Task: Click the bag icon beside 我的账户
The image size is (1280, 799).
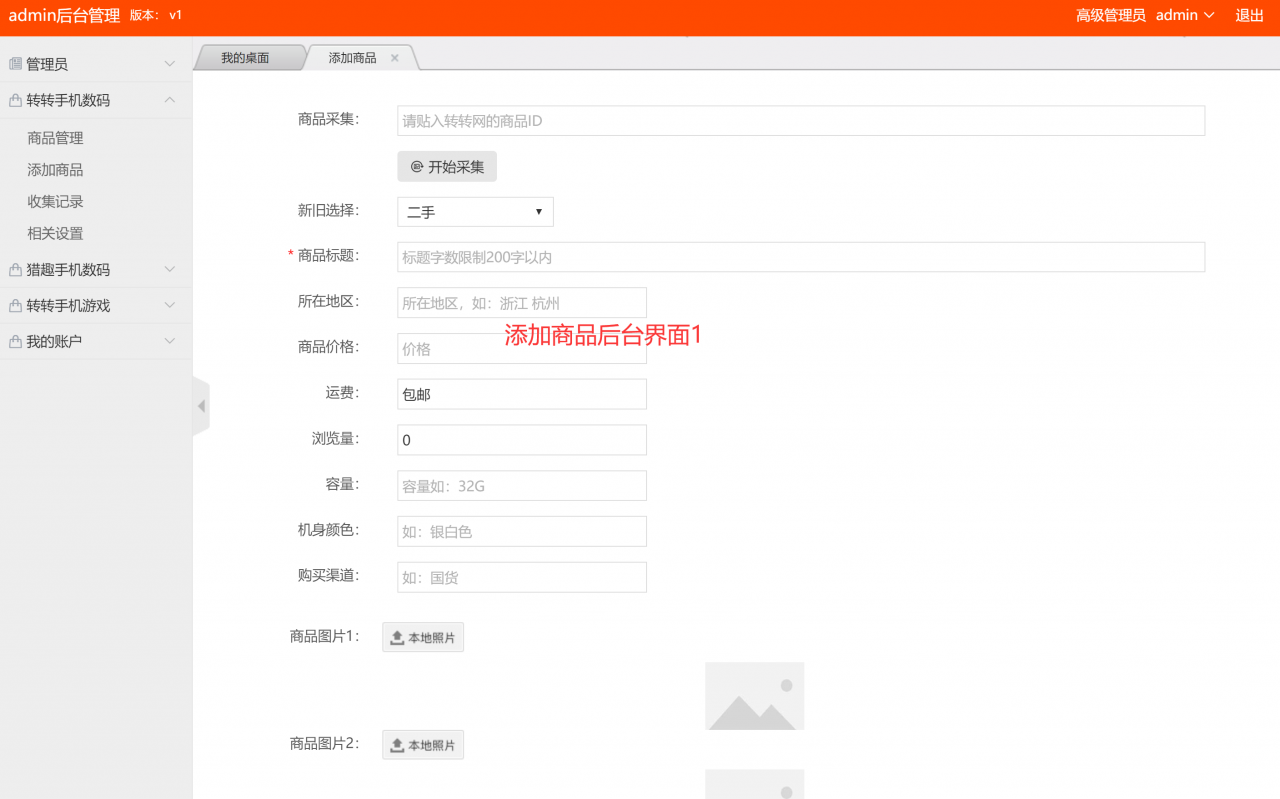Action: click(x=15, y=342)
